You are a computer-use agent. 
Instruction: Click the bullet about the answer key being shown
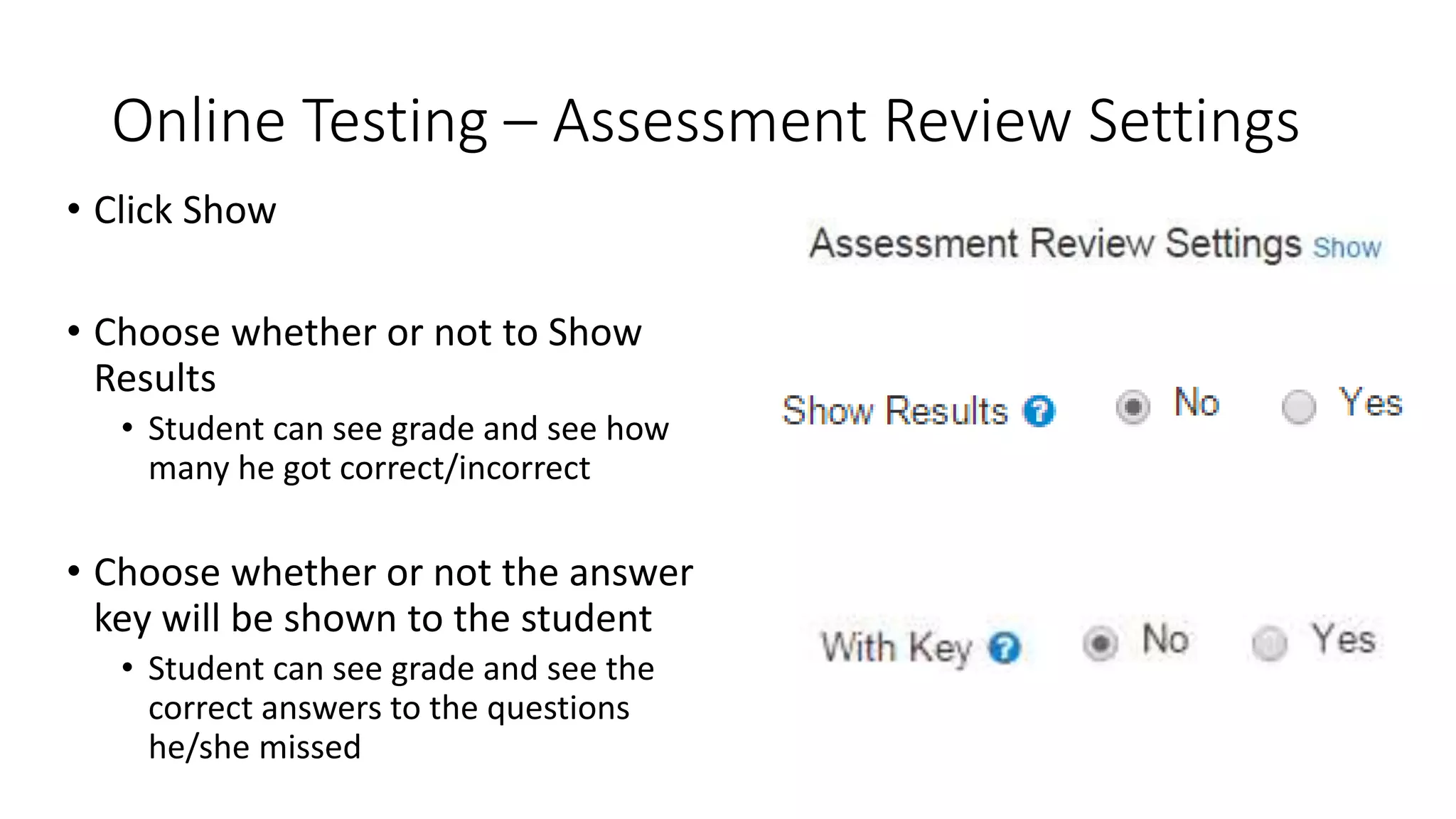tap(393, 595)
